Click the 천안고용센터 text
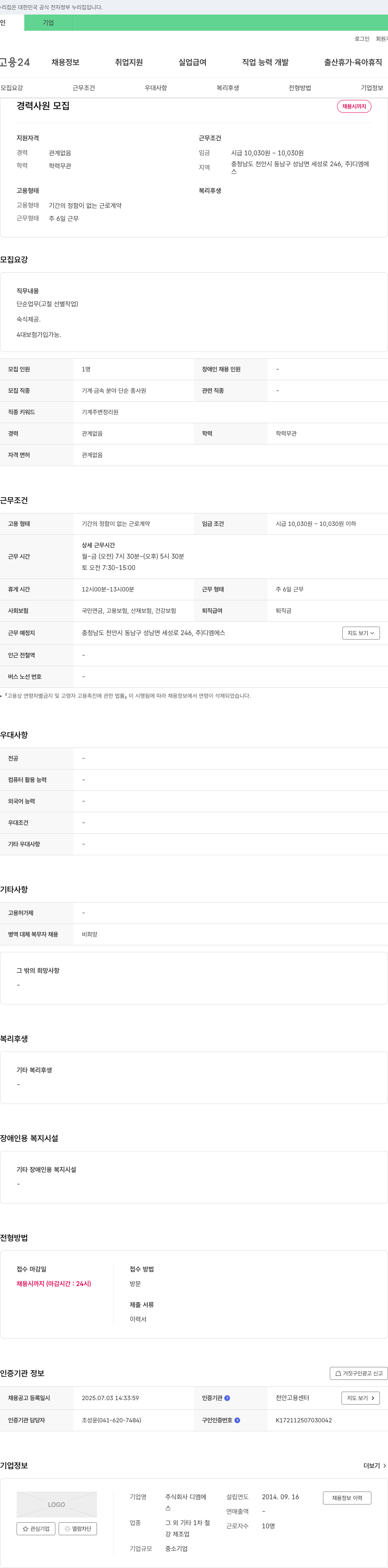The width and height of the screenshot is (388, 1568). coord(293,1398)
